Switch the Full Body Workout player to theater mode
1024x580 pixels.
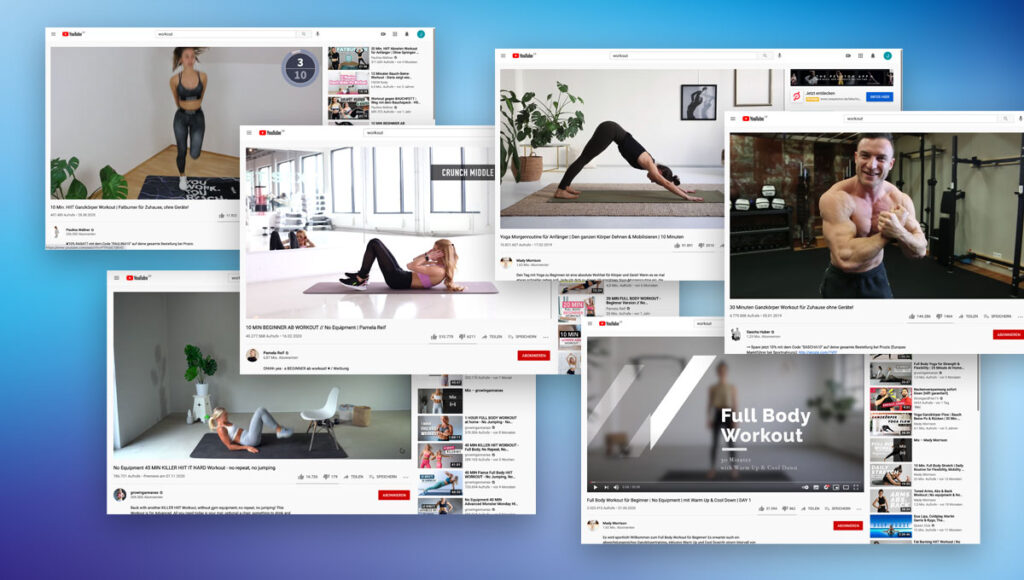846,487
